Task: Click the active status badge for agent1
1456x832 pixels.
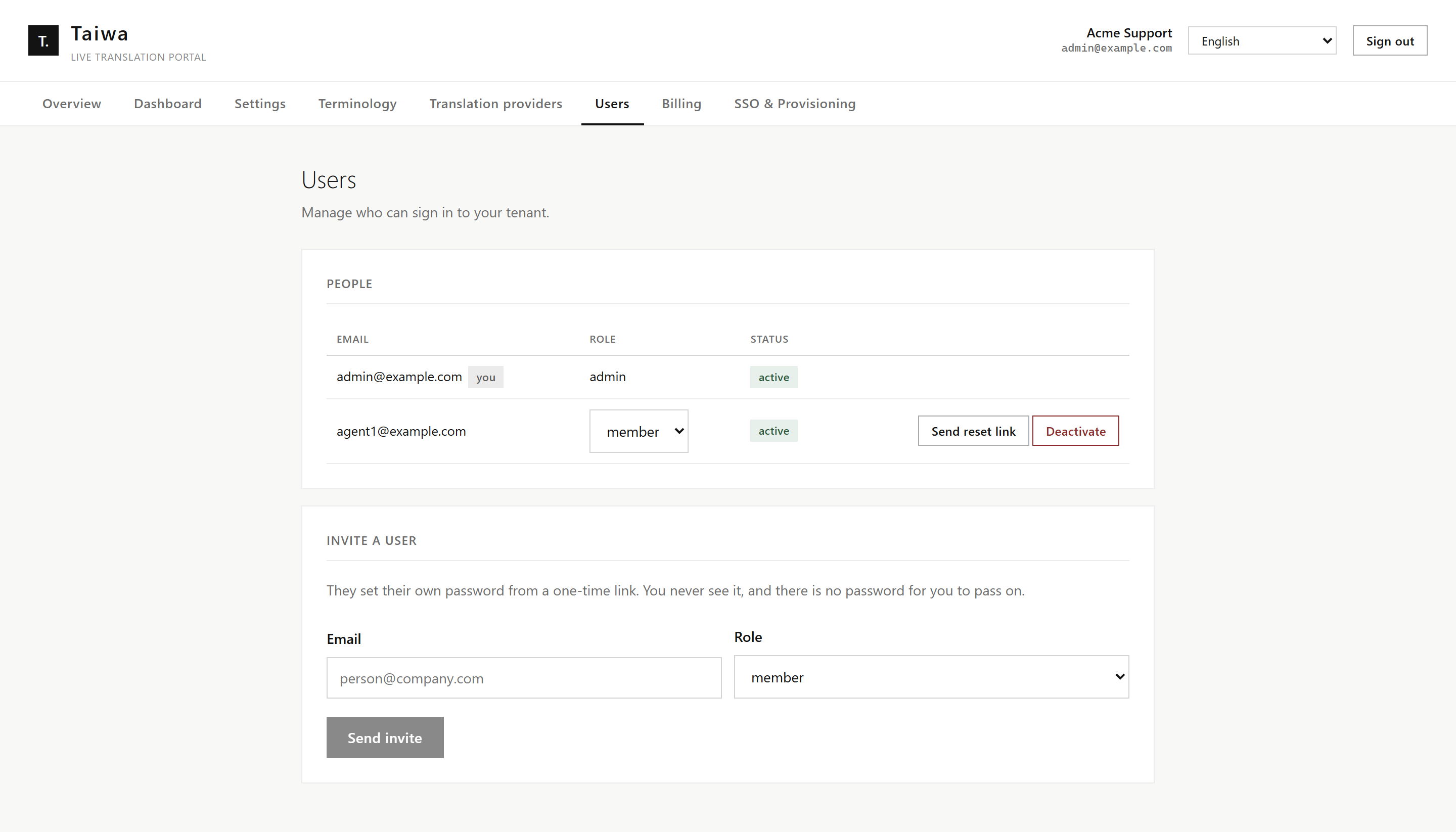Action: 773,431
